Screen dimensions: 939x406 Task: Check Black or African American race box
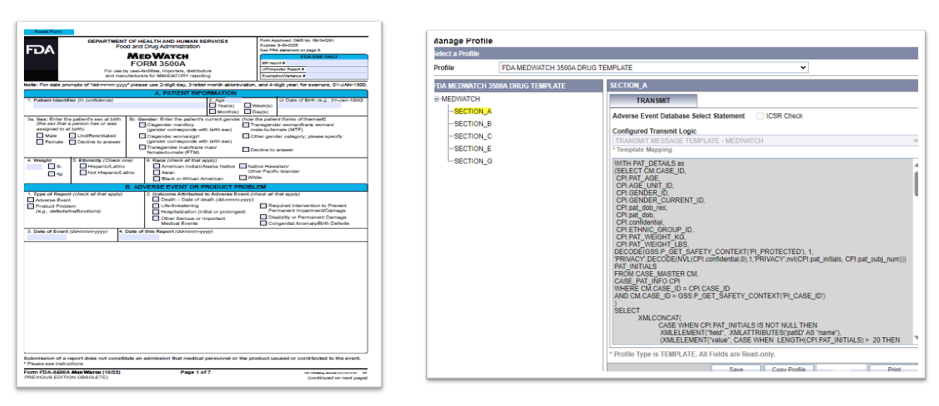(x=156, y=178)
